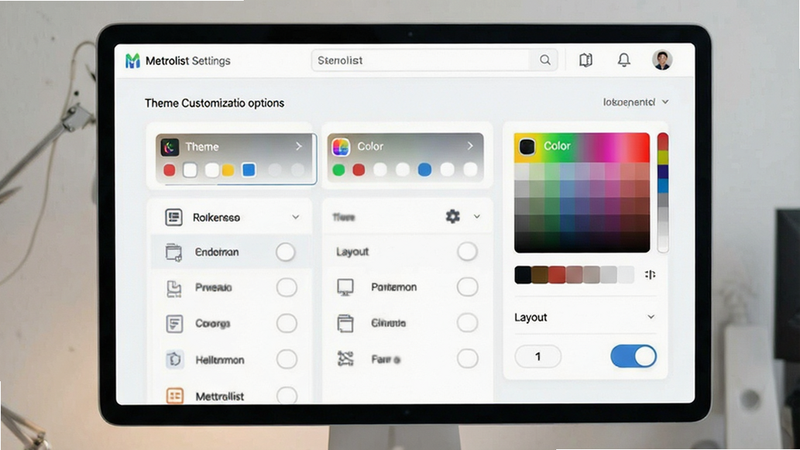This screenshot has height=450, width=800.
Task: Click the Metrolist logo icon
Action: pos(133,61)
